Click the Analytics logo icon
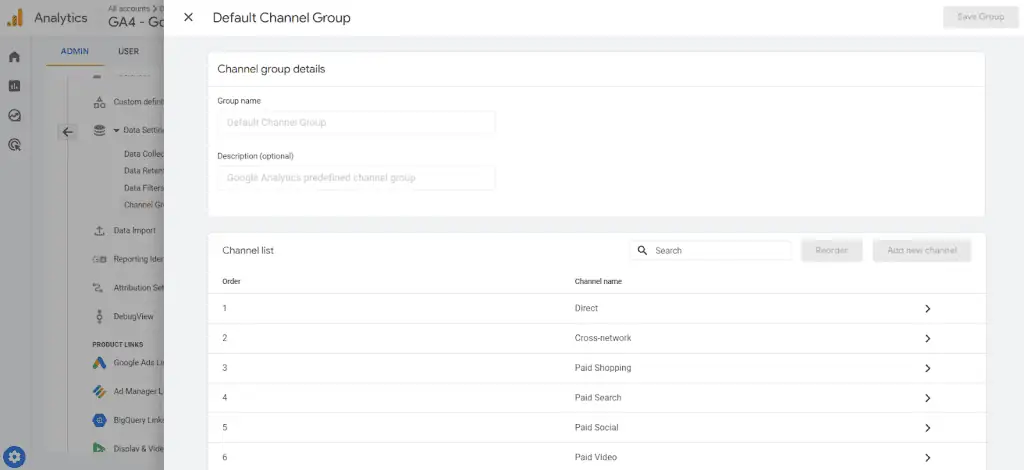 click(x=15, y=18)
